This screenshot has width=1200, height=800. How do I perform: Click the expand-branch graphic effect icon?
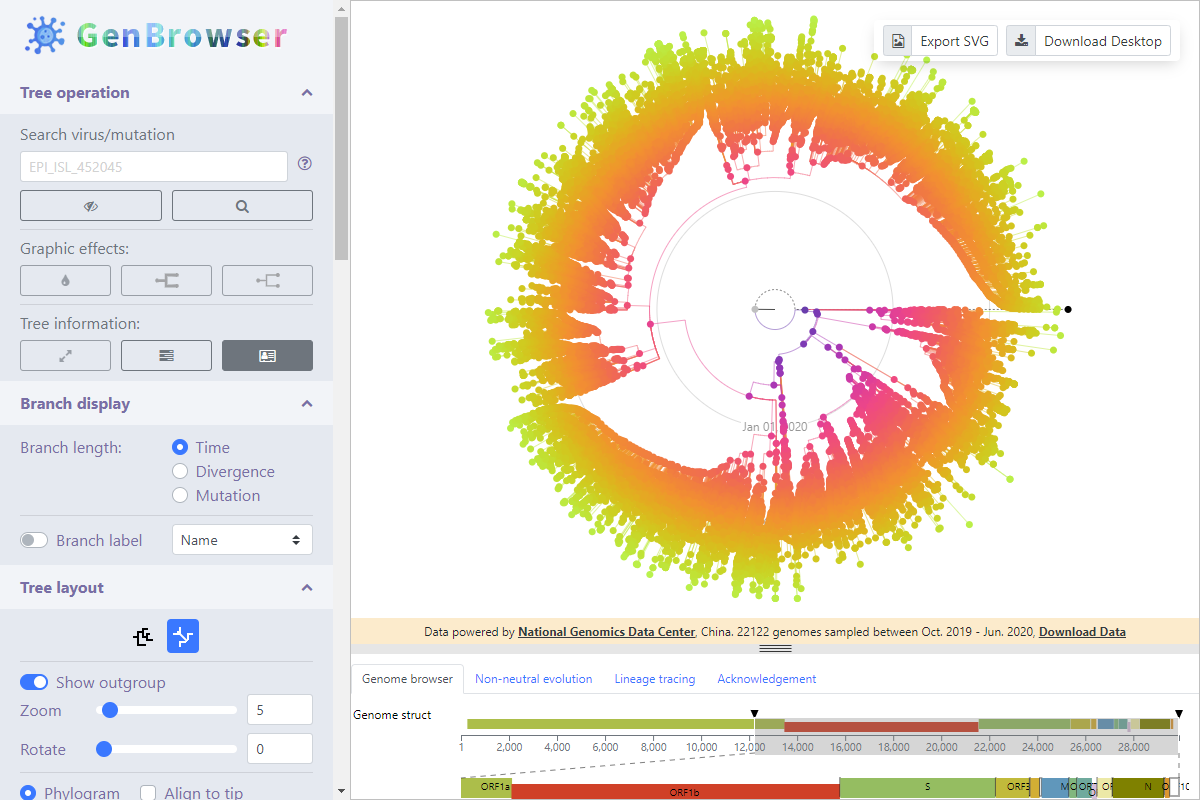267,280
